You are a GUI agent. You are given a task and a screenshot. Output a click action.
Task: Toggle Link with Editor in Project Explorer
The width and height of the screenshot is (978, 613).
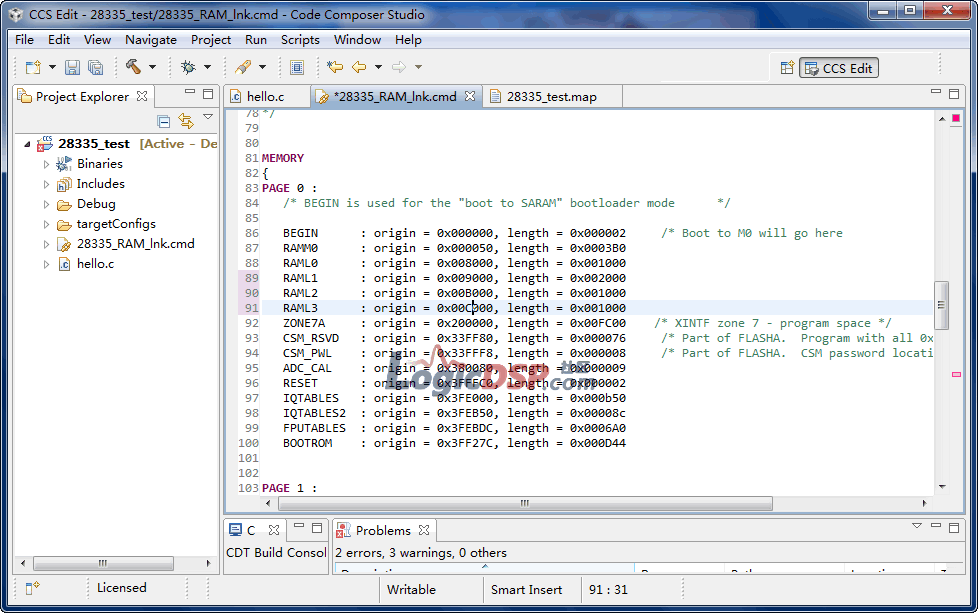186,120
